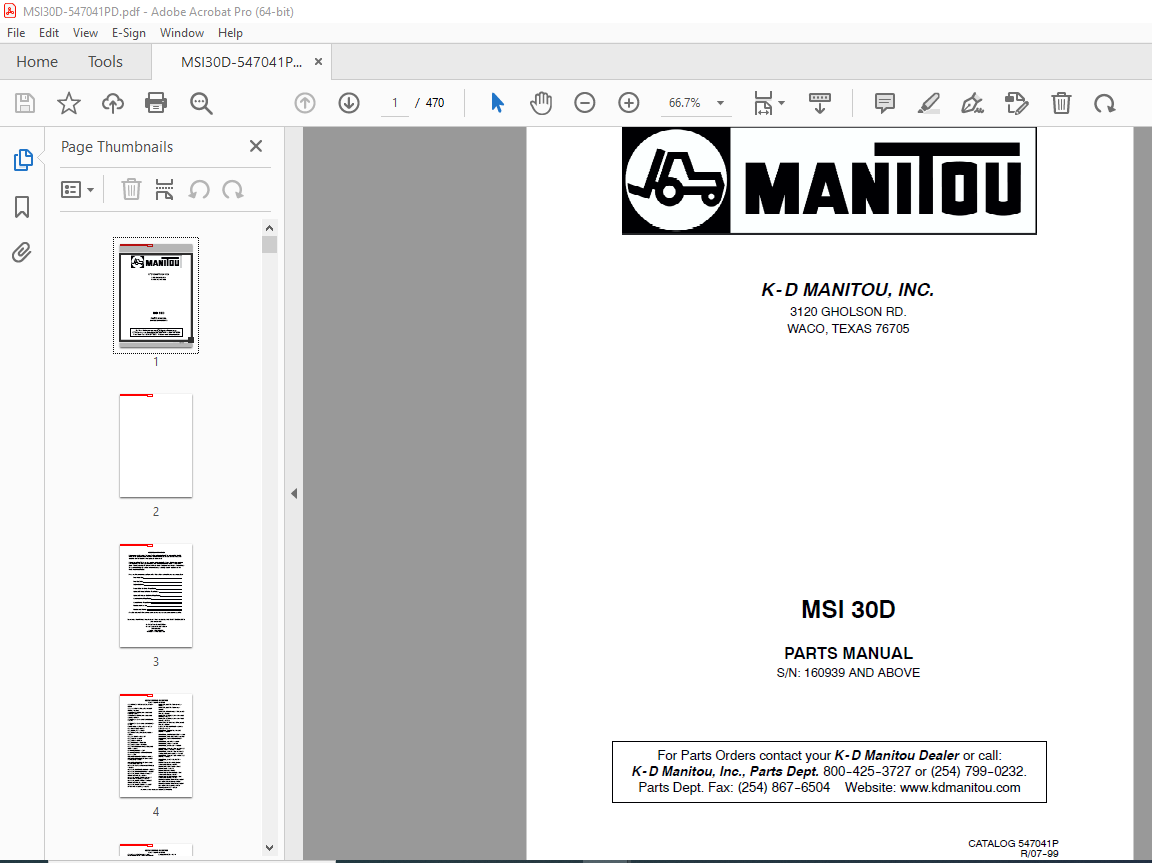Open the Help menu
This screenshot has height=863, width=1152.
(230, 33)
